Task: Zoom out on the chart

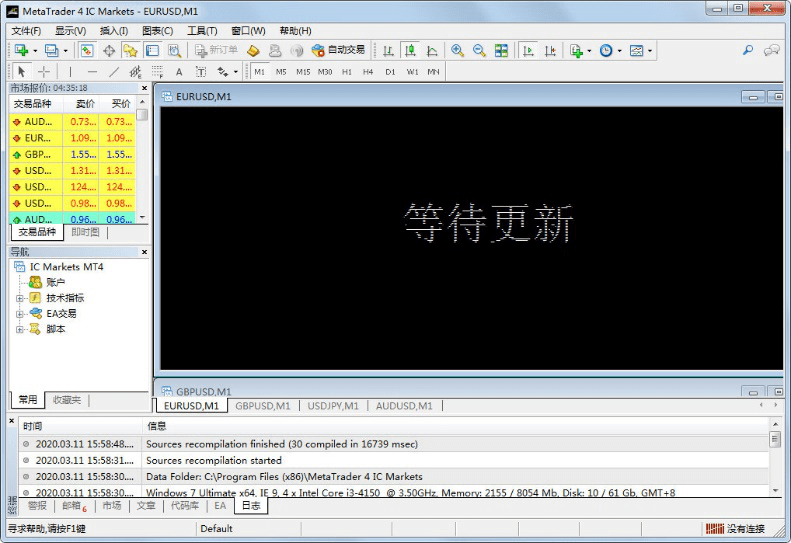Action: [479, 50]
